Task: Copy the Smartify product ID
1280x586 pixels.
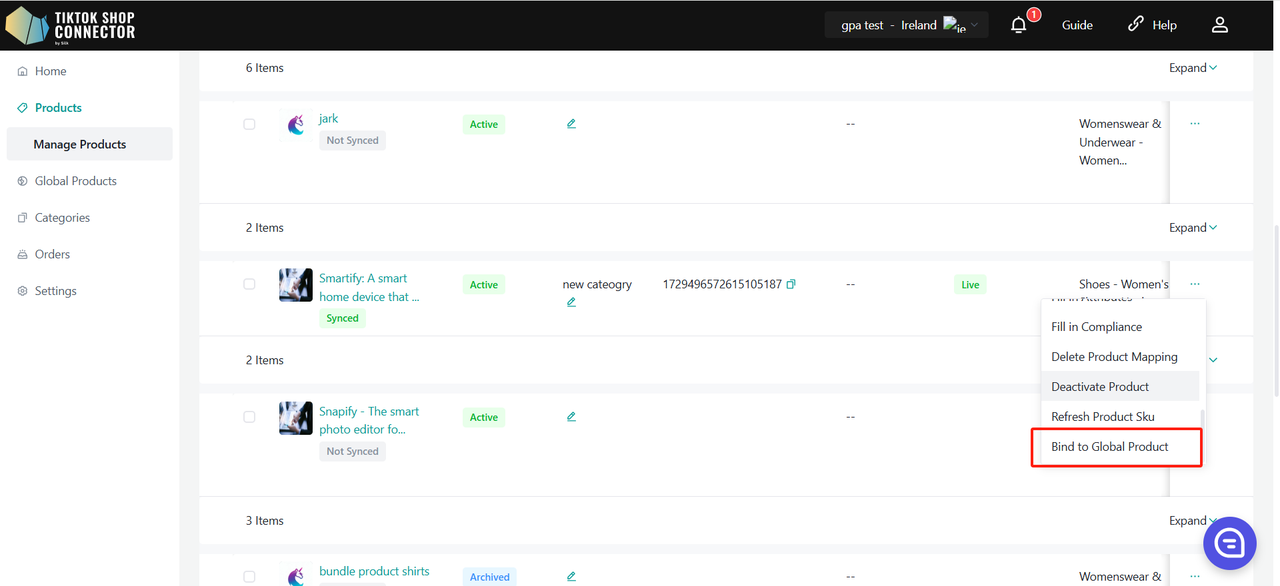Action: click(x=791, y=285)
